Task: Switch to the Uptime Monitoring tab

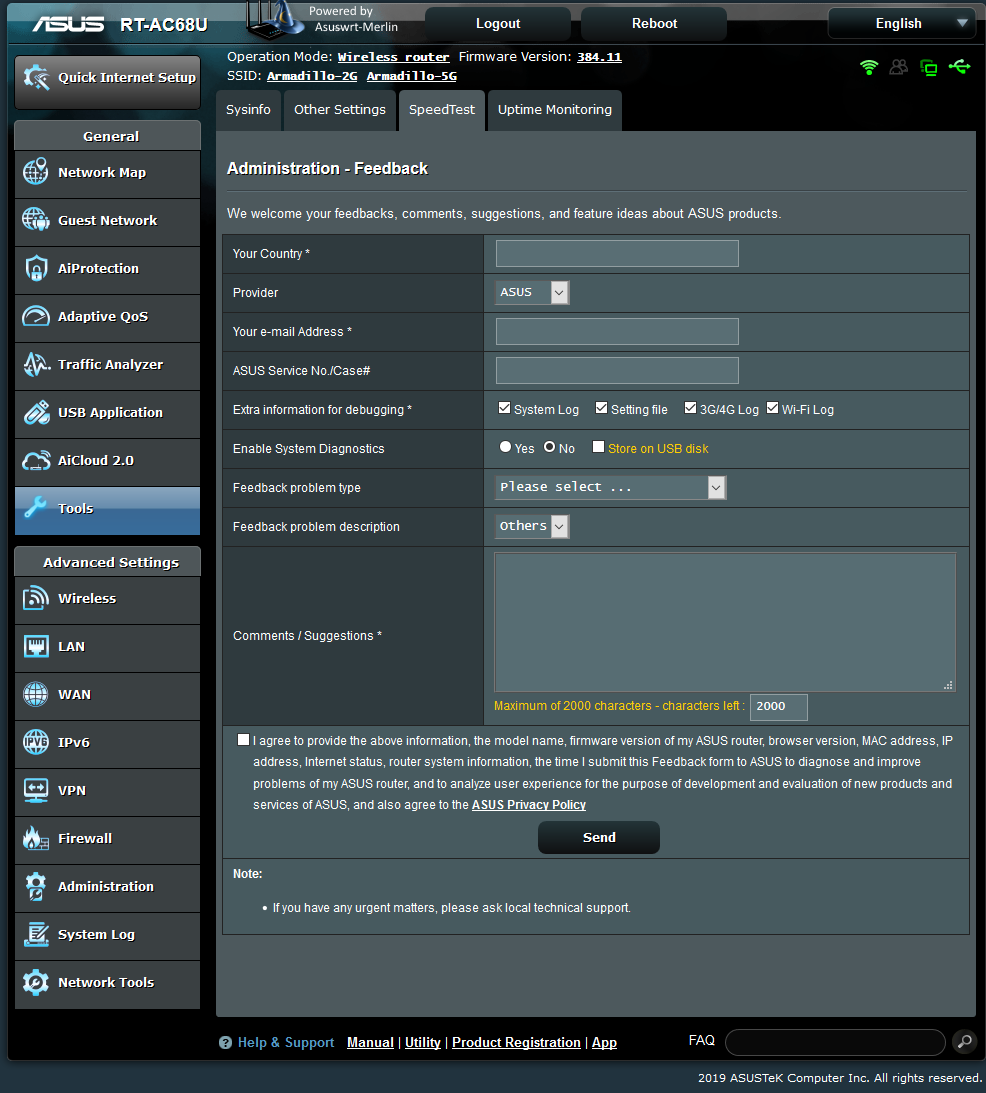Action: (x=554, y=109)
